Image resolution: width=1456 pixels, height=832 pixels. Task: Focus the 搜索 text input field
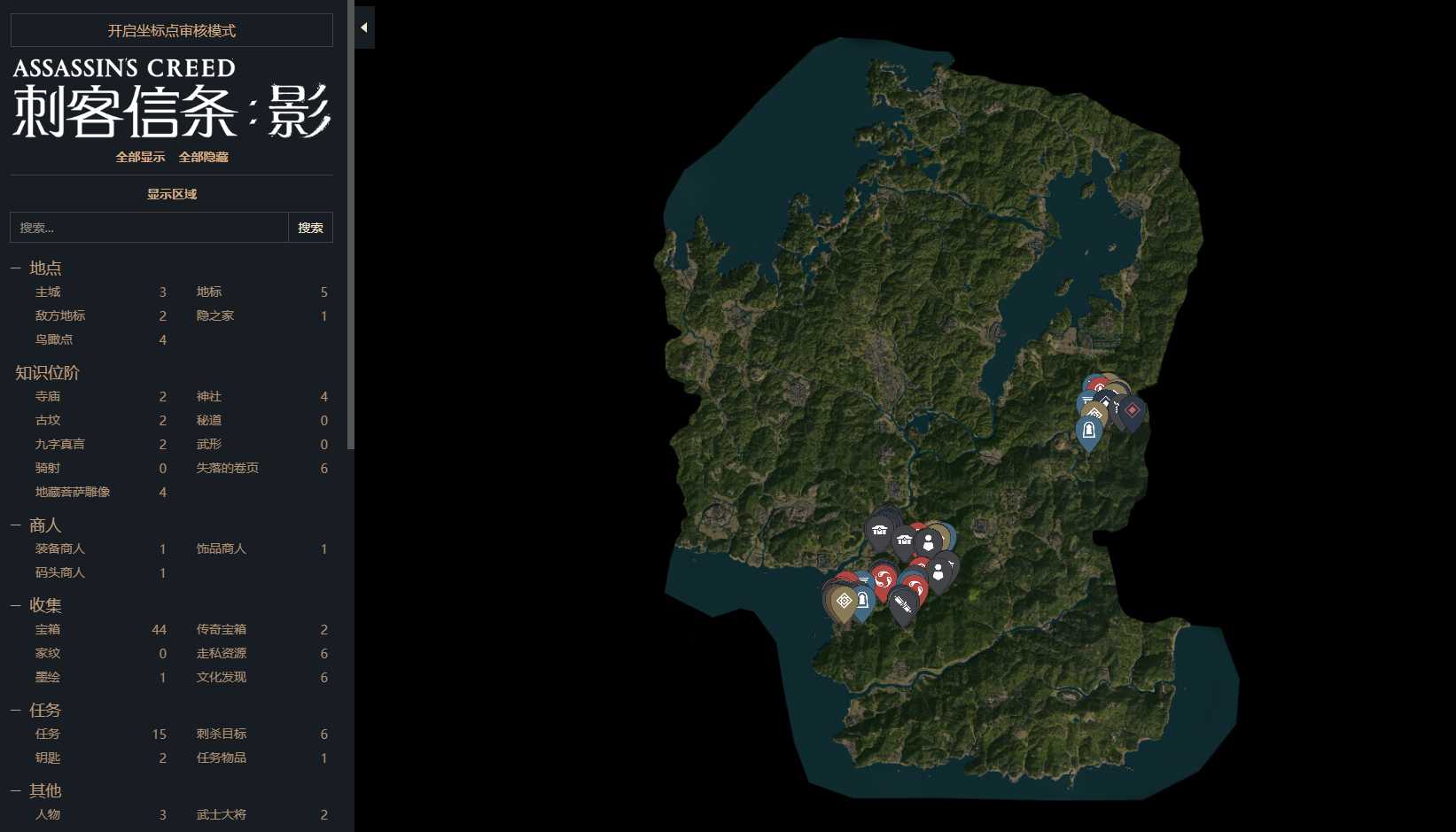point(149,228)
